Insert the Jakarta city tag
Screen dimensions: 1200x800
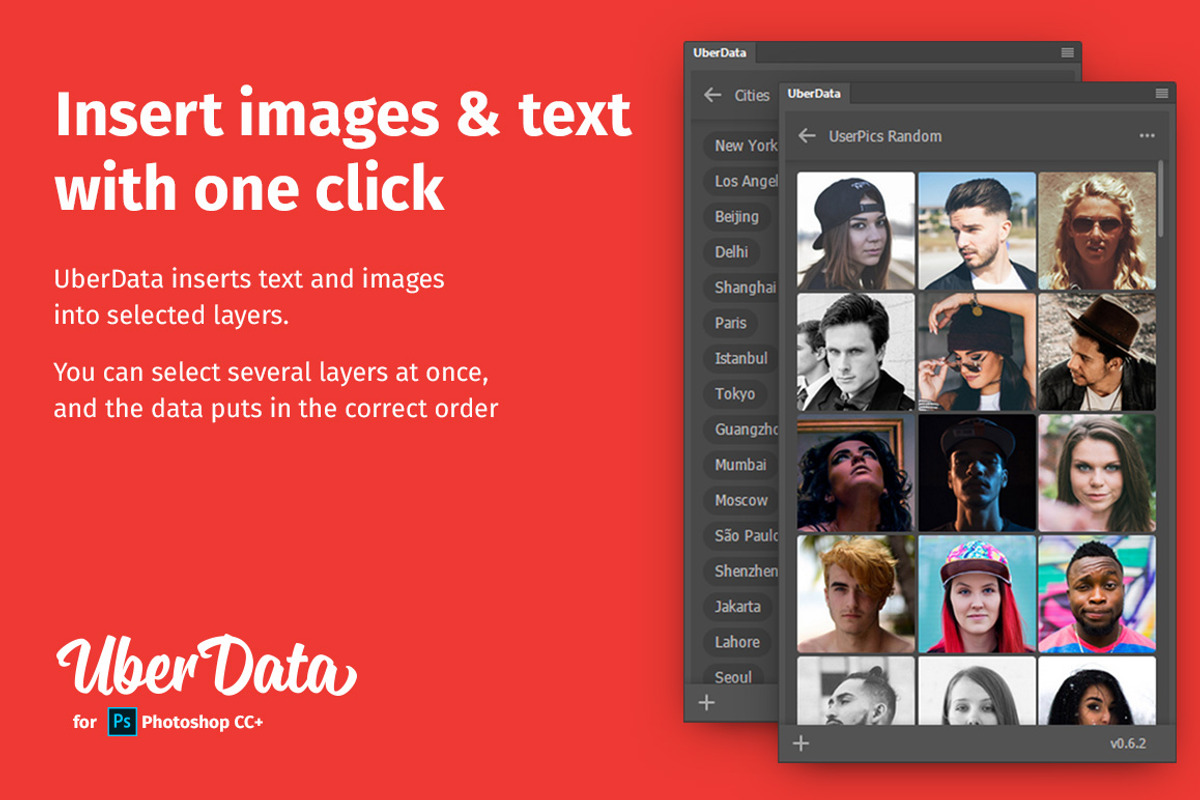pos(738,606)
